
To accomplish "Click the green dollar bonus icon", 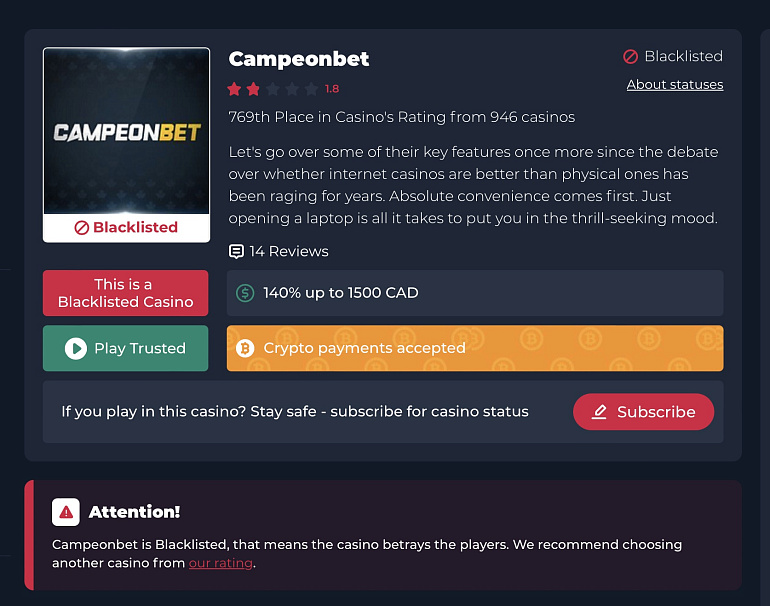I will [245, 293].
